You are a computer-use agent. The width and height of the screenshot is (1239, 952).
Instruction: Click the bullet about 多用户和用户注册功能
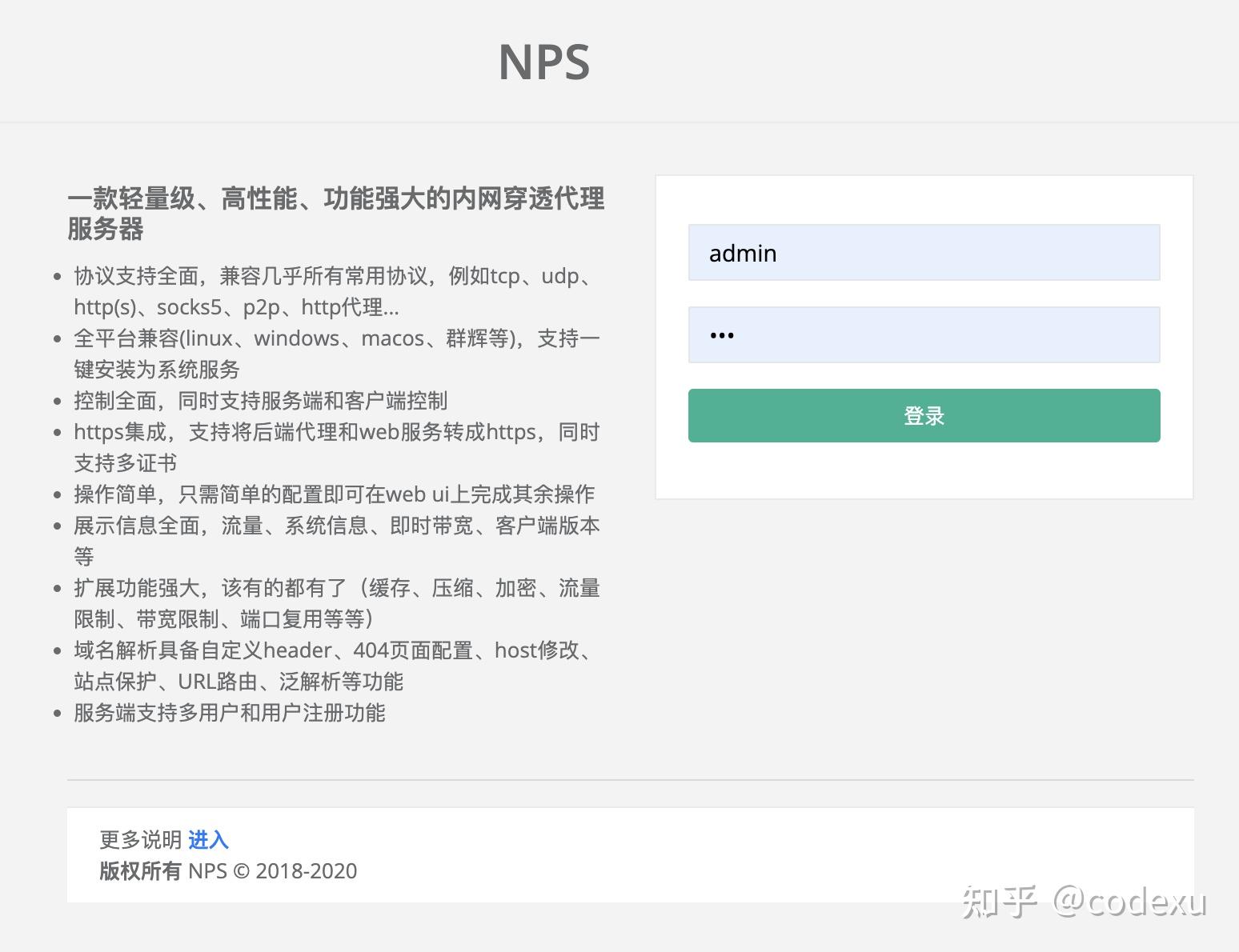pos(229,713)
